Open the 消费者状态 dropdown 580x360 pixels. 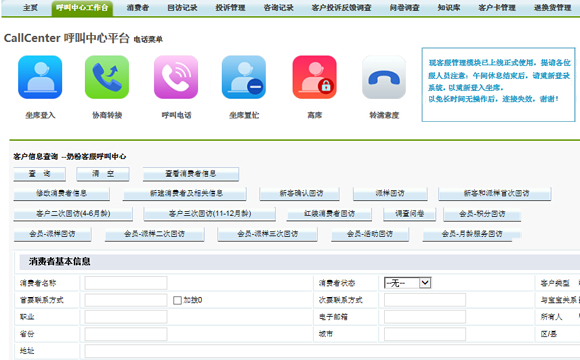[x=407, y=283]
